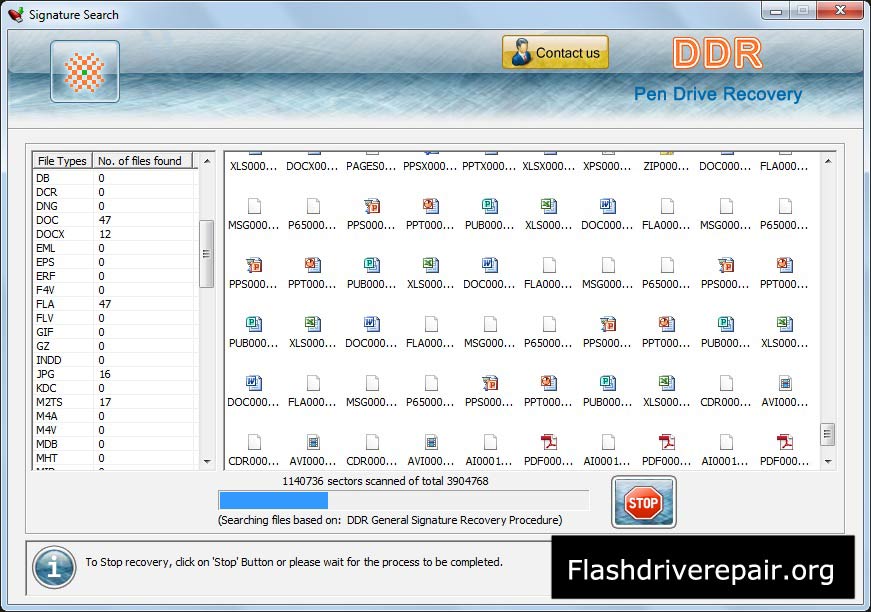Viewport: 871px width, 612px height.
Task: Select CDR000 icon in row starting with DOC000
Action: [726, 383]
